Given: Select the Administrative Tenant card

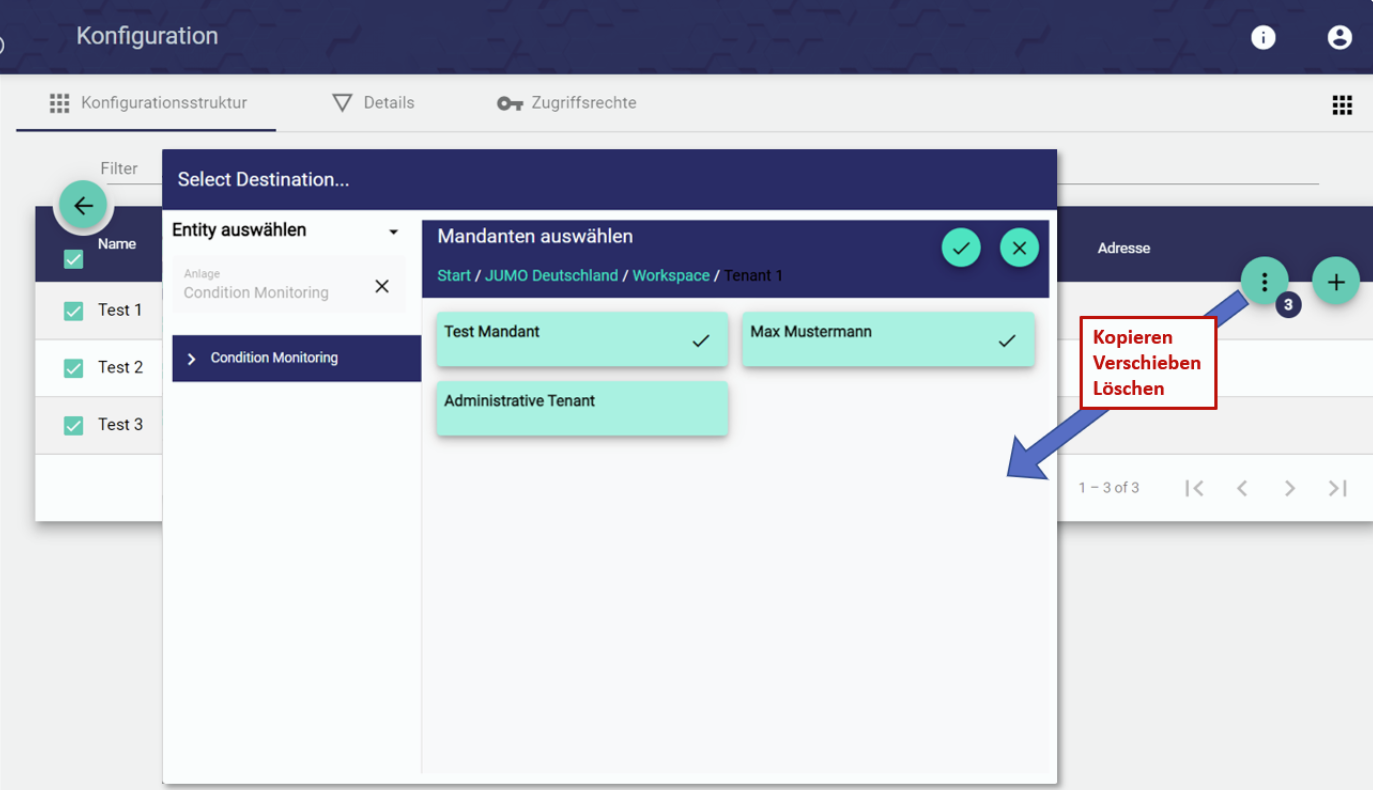Looking at the screenshot, I should [581, 408].
